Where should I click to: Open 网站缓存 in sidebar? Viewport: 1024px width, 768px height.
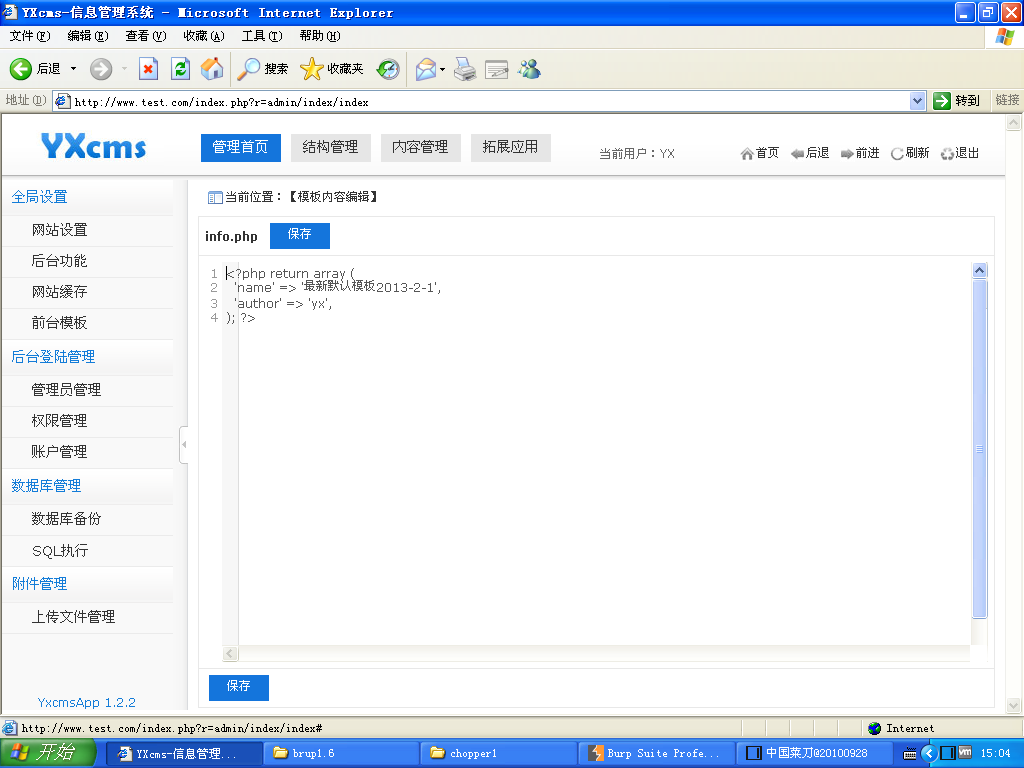[x=59, y=292]
